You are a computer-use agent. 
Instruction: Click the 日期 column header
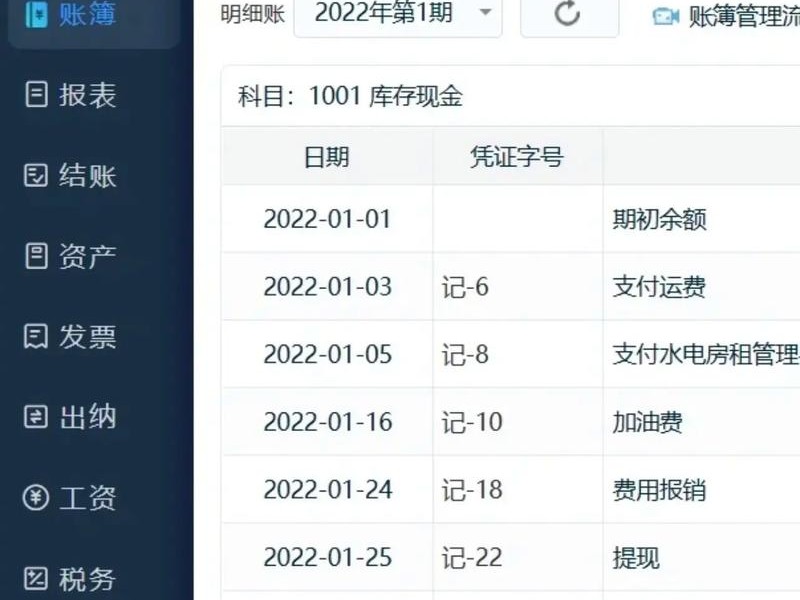327,157
